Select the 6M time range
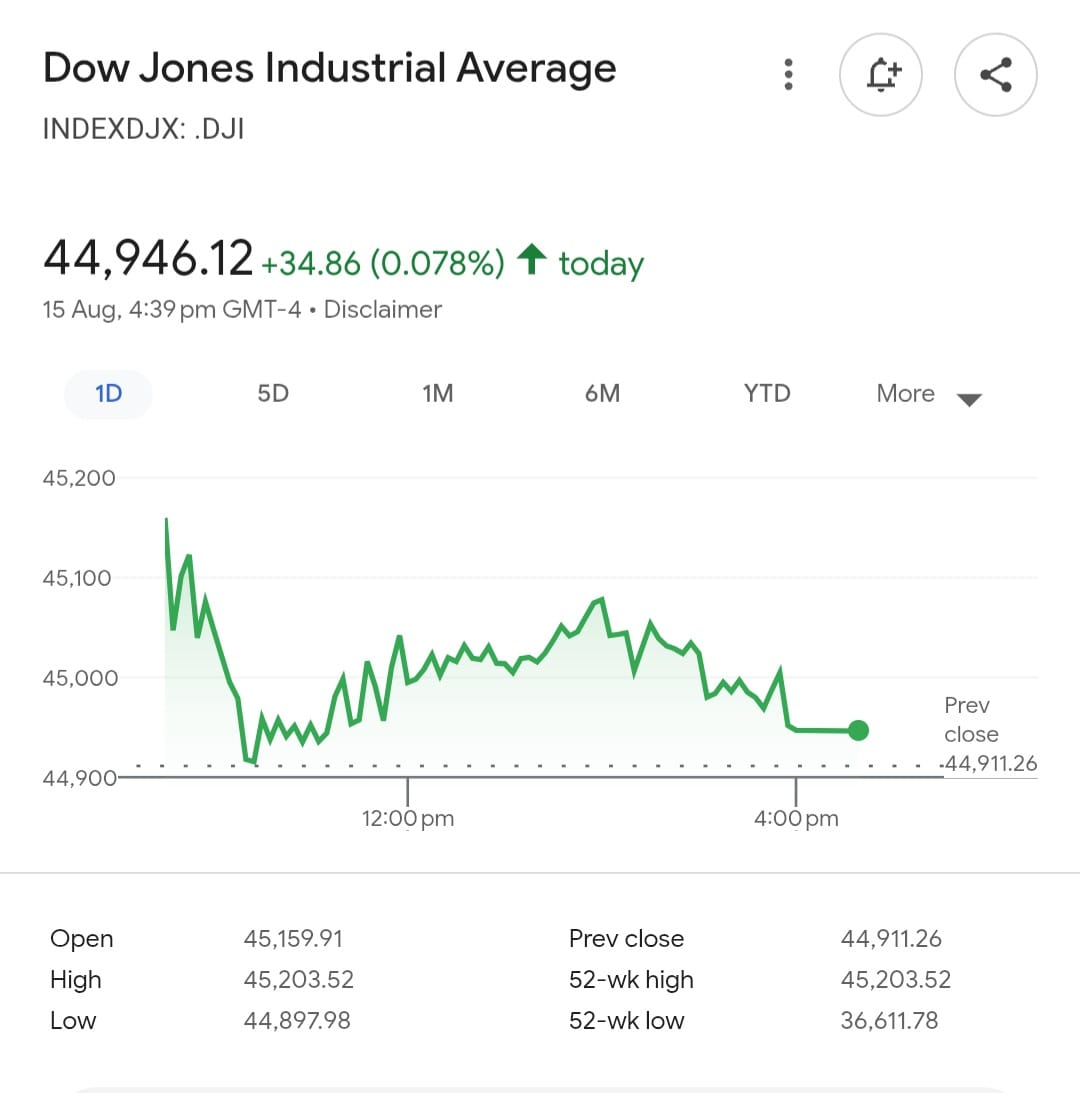The image size is (1080, 1093). (x=602, y=394)
